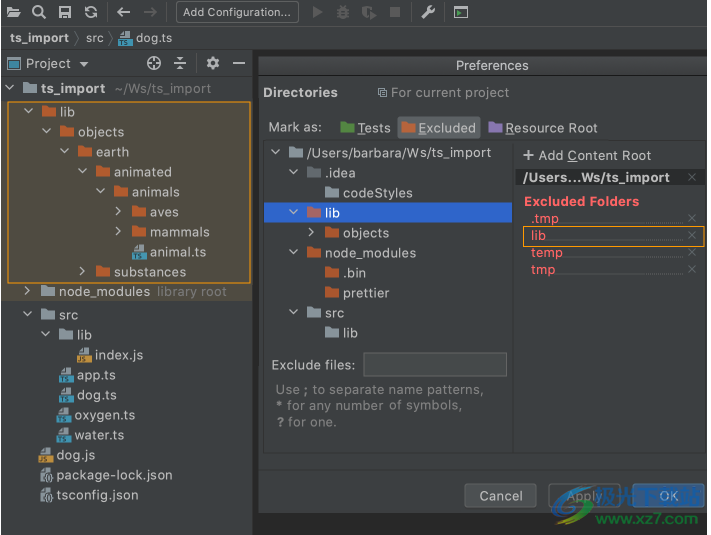
Task: Click the Locate target crosshair icon
Action: click(154, 63)
